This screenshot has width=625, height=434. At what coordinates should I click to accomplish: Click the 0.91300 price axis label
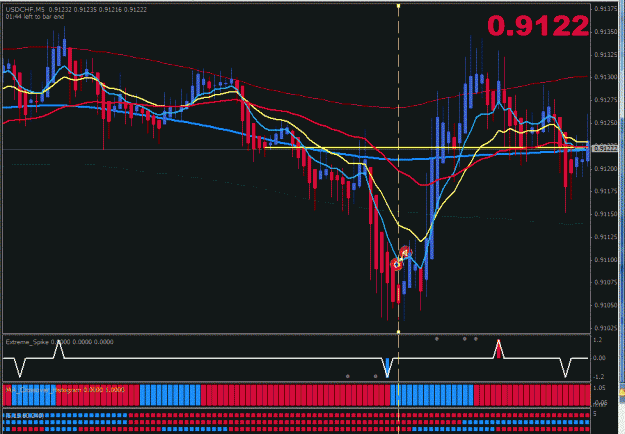[605, 77]
